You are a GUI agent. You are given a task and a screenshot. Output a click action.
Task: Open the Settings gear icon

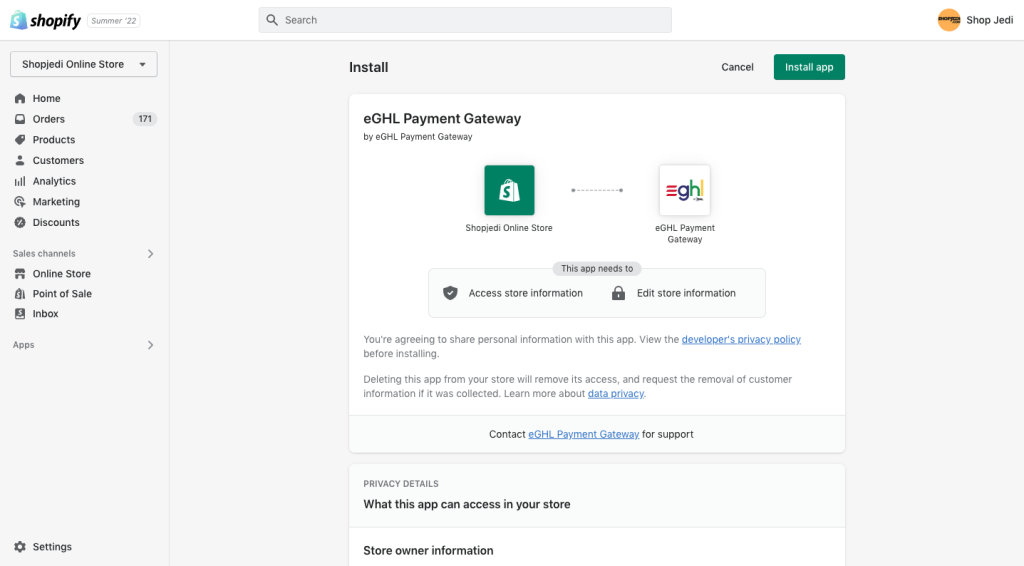pyautogui.click(x=20, y=547)
